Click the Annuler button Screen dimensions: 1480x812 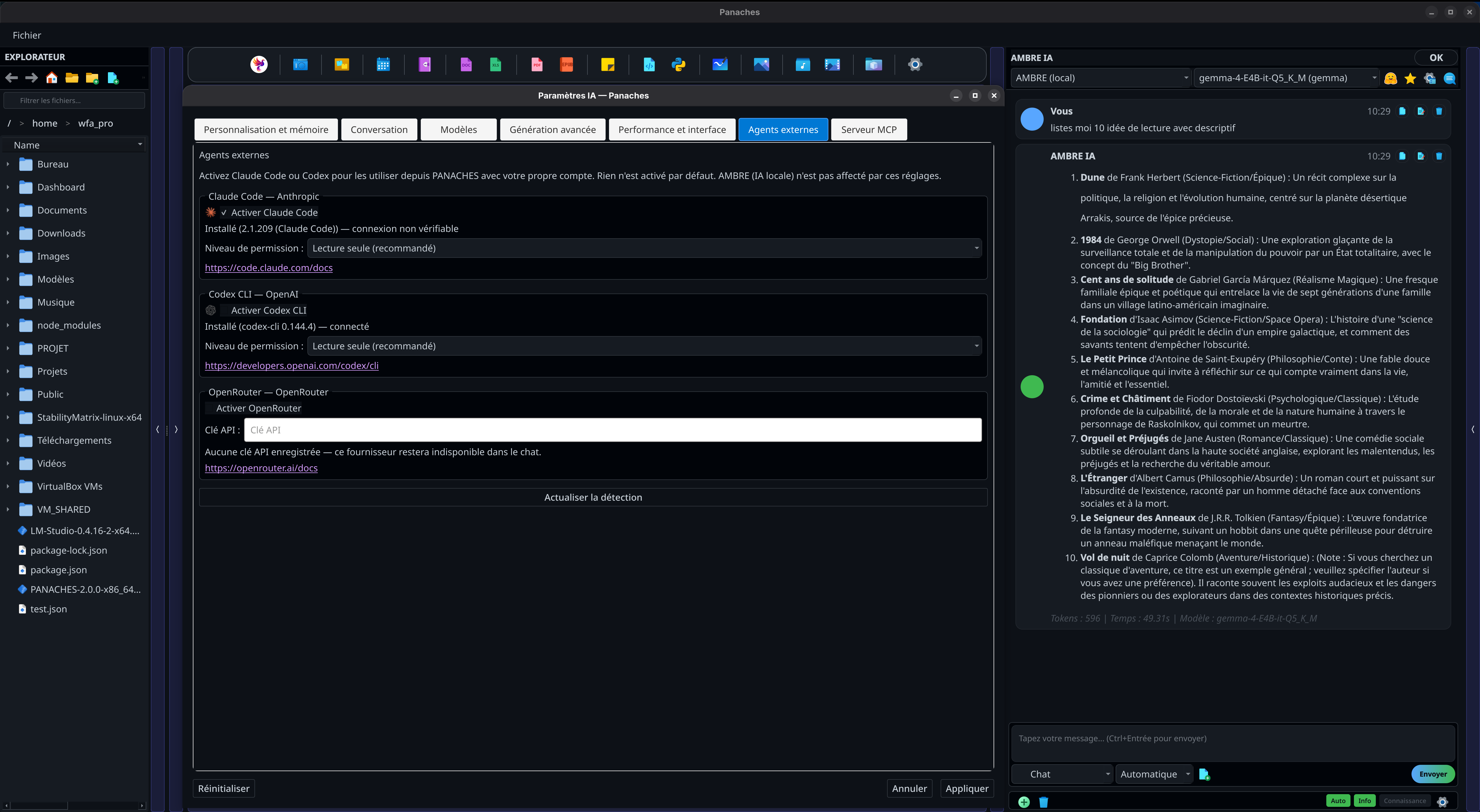tap(910, 788)
